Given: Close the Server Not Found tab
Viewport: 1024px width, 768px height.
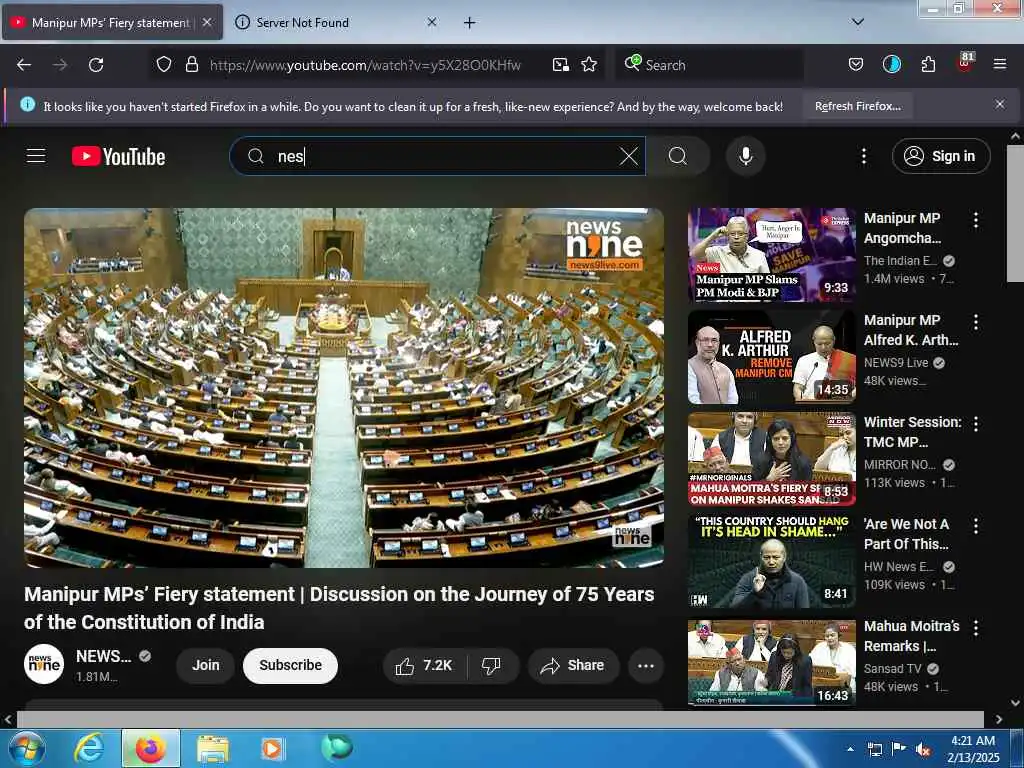Looking at the screenshot, I should pos(432,22).
